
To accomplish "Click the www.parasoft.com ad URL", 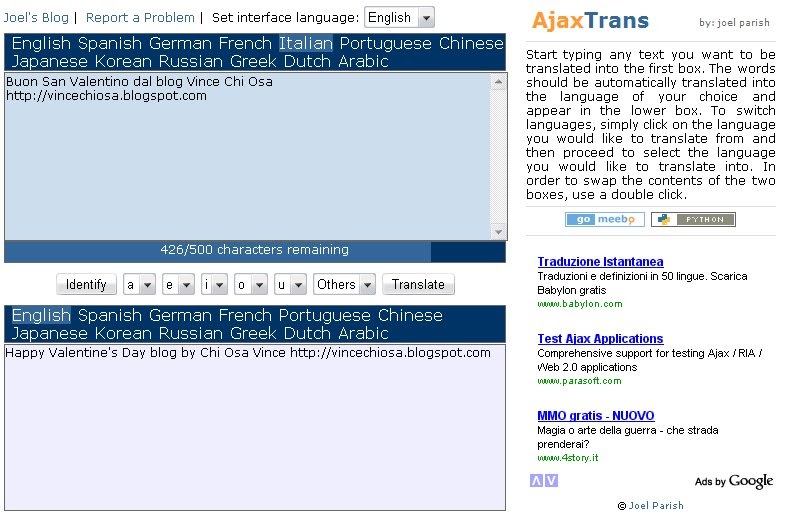I will [579, 381].
